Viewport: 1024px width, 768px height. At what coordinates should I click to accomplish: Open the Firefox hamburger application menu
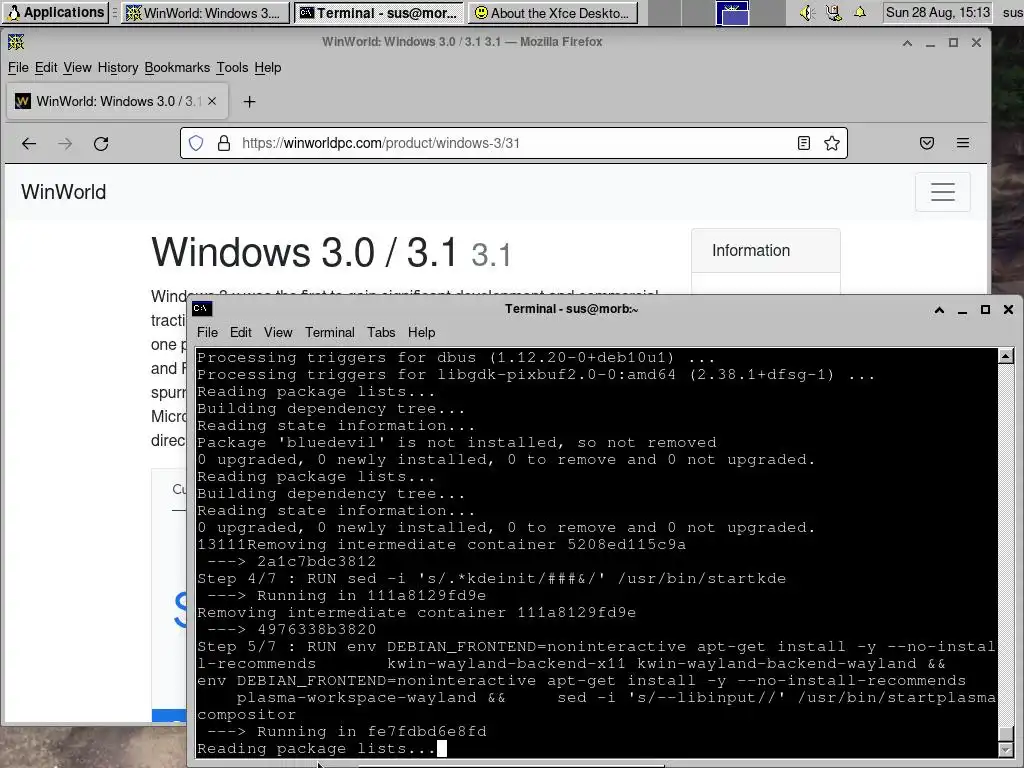click(963, 143)
